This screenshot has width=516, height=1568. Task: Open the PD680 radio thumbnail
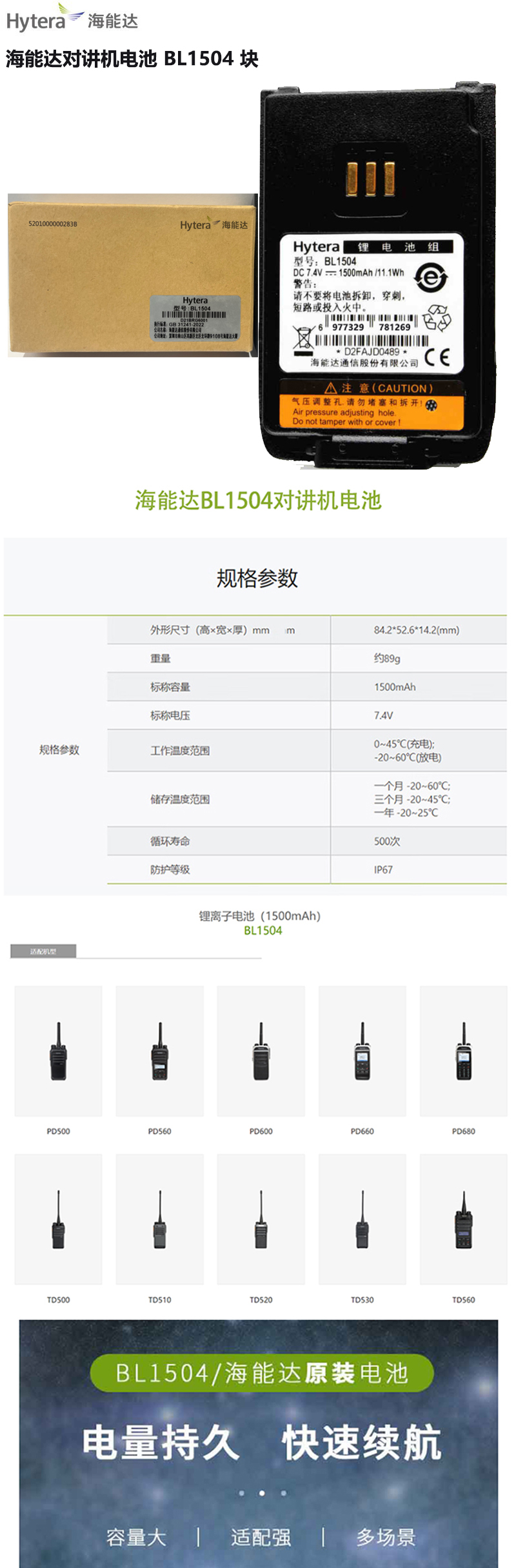click(x=463, y=1051)
